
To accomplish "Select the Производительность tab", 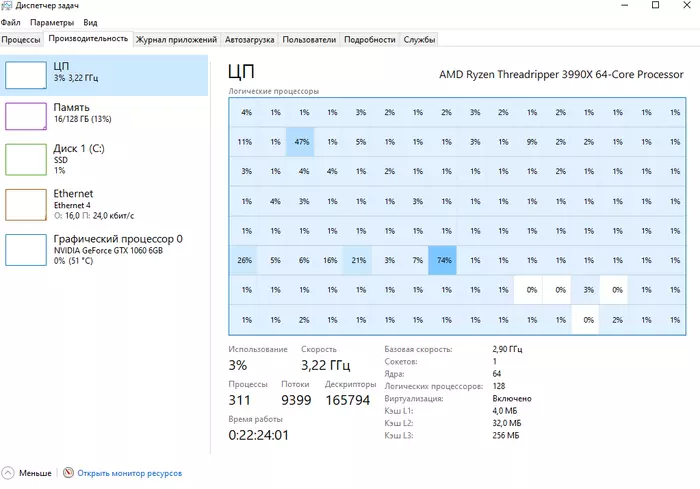I will coord(88,39).
